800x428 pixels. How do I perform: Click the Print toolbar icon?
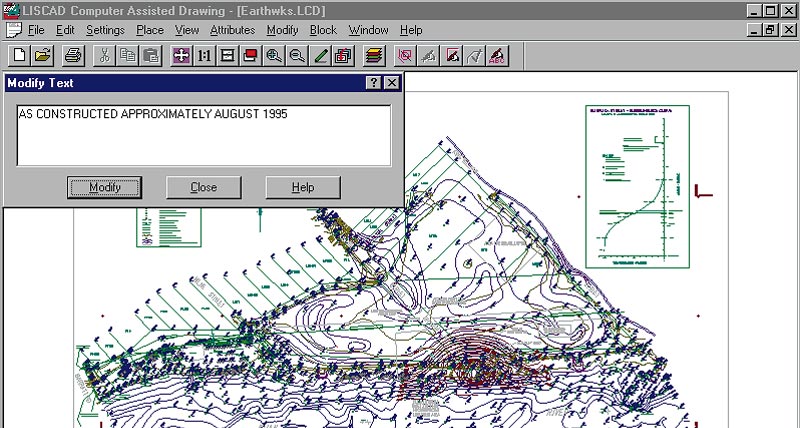73,55
